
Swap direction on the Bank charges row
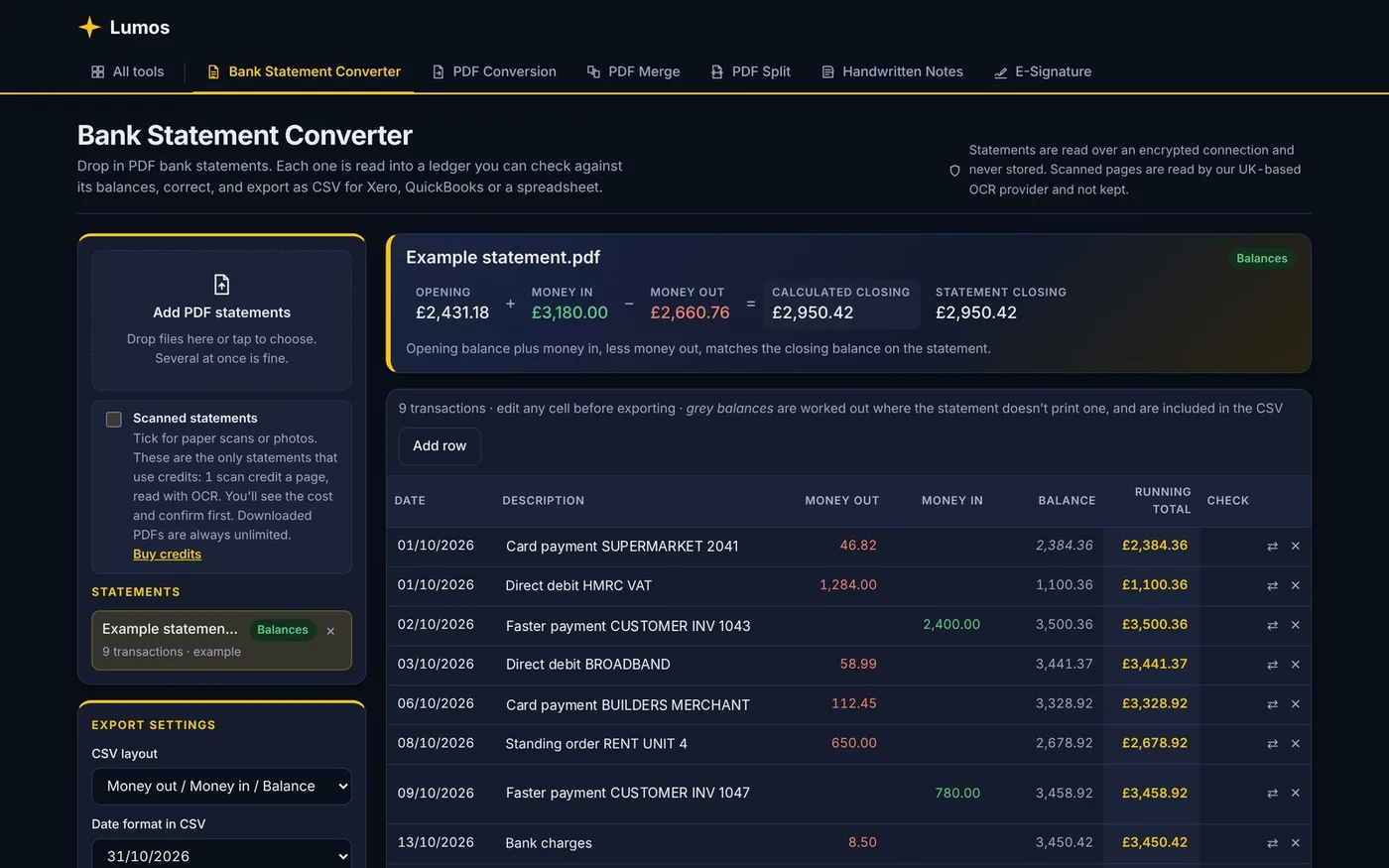tap(1272, 842)
